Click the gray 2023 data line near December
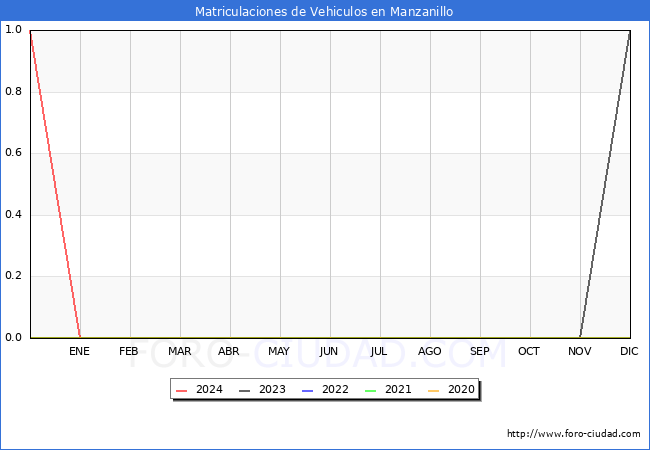This screenshot has width=650, height=450. [605, 184]
